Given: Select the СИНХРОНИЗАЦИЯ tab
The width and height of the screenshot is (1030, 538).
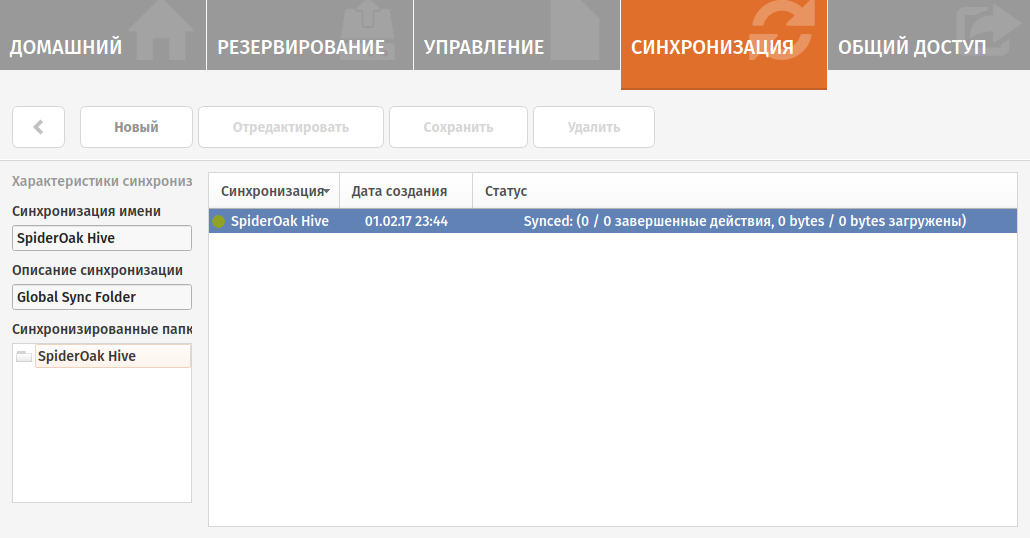Looking at the screenshot, I should point(724,44).
